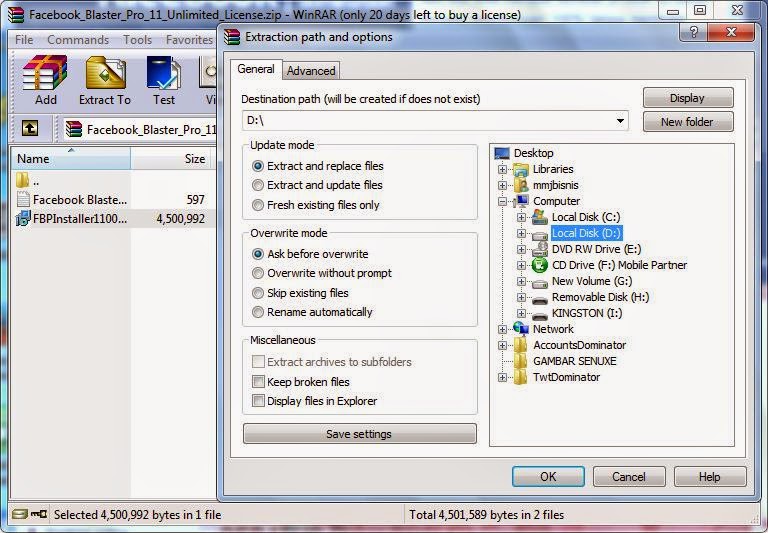This screenshot has height=533, width=768.
Task: Confirm extraction with the OK button
Action: 548,476
